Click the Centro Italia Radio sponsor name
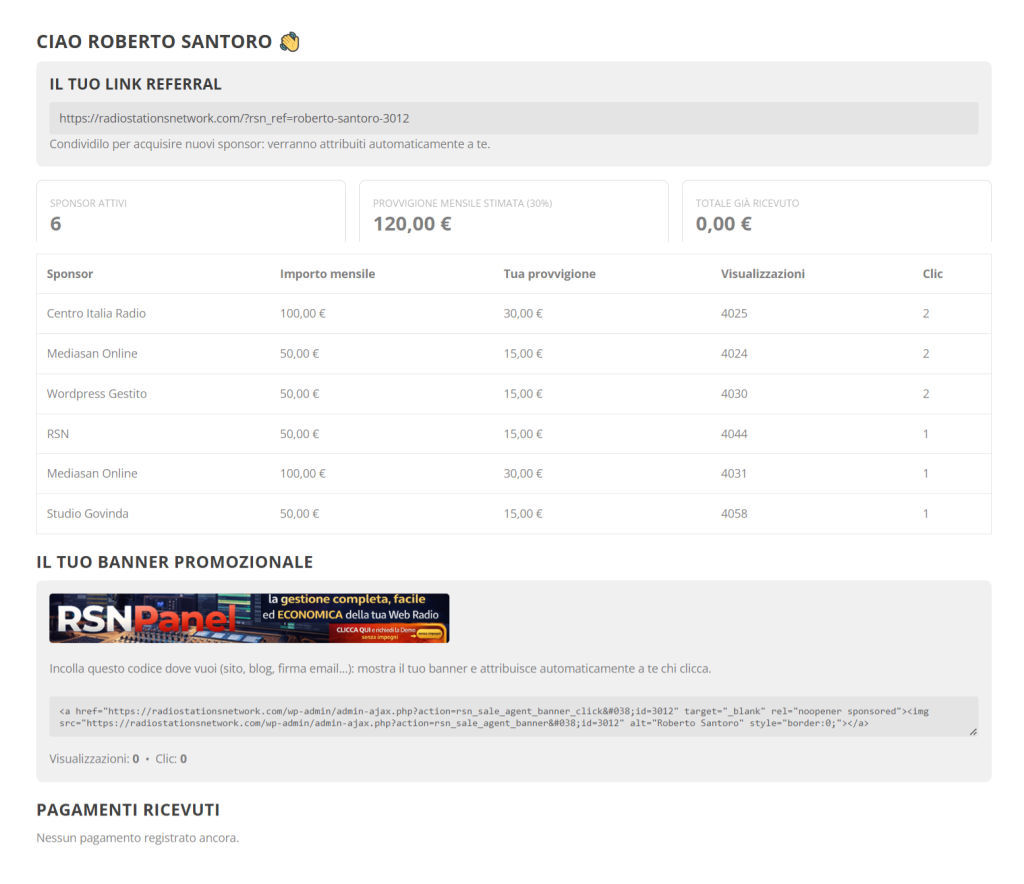 (96, 313)
